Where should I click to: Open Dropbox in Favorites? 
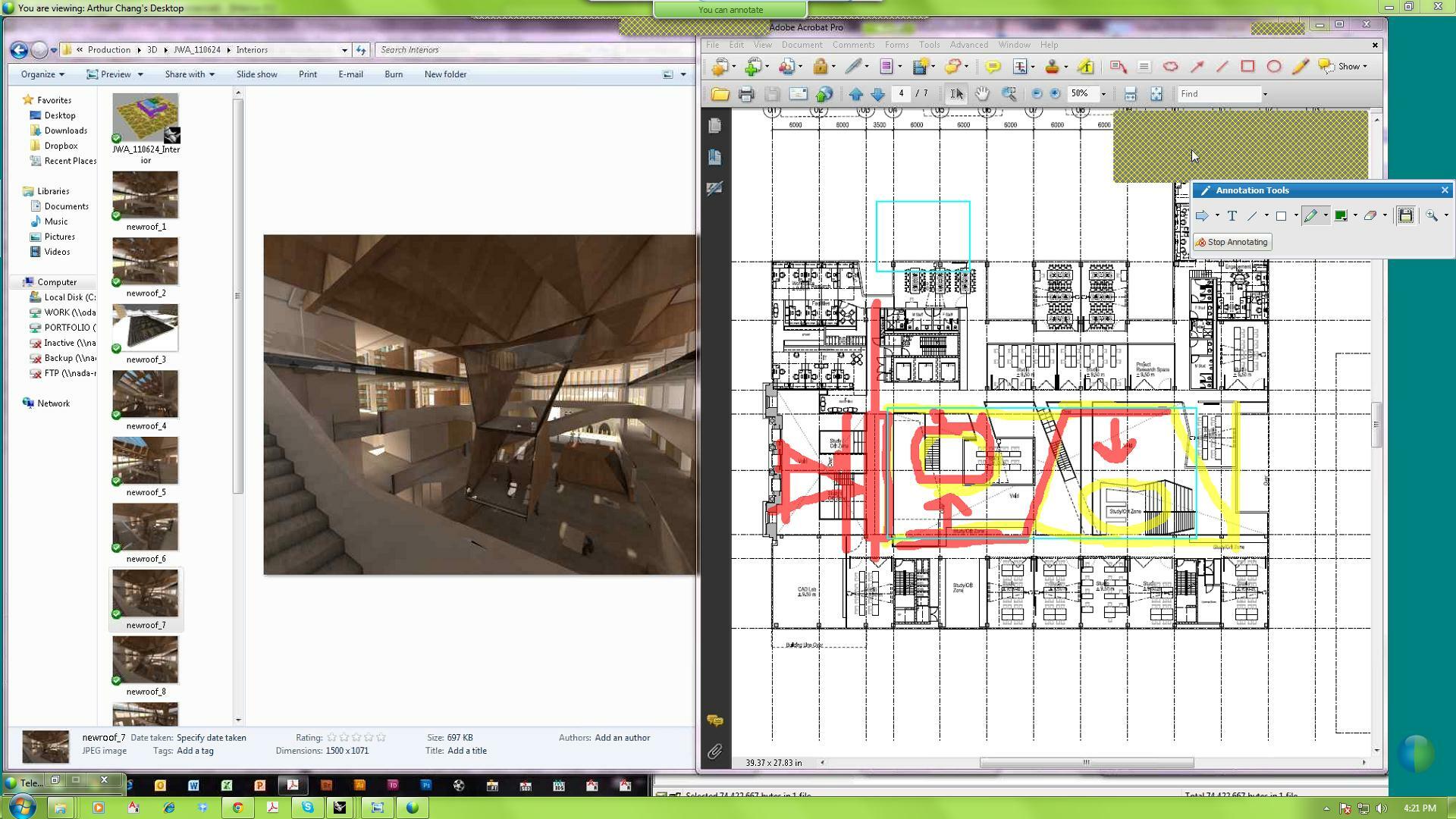[x=61, y=146]
